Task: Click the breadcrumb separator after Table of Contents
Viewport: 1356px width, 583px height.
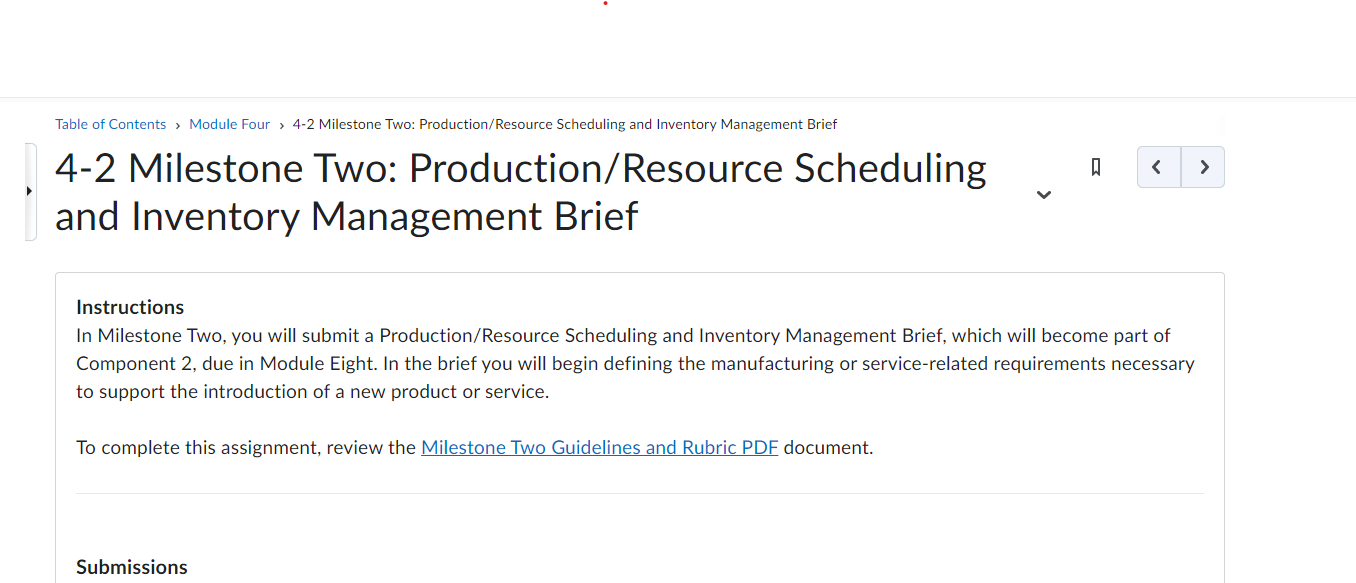Action: [x=178, y=125]
